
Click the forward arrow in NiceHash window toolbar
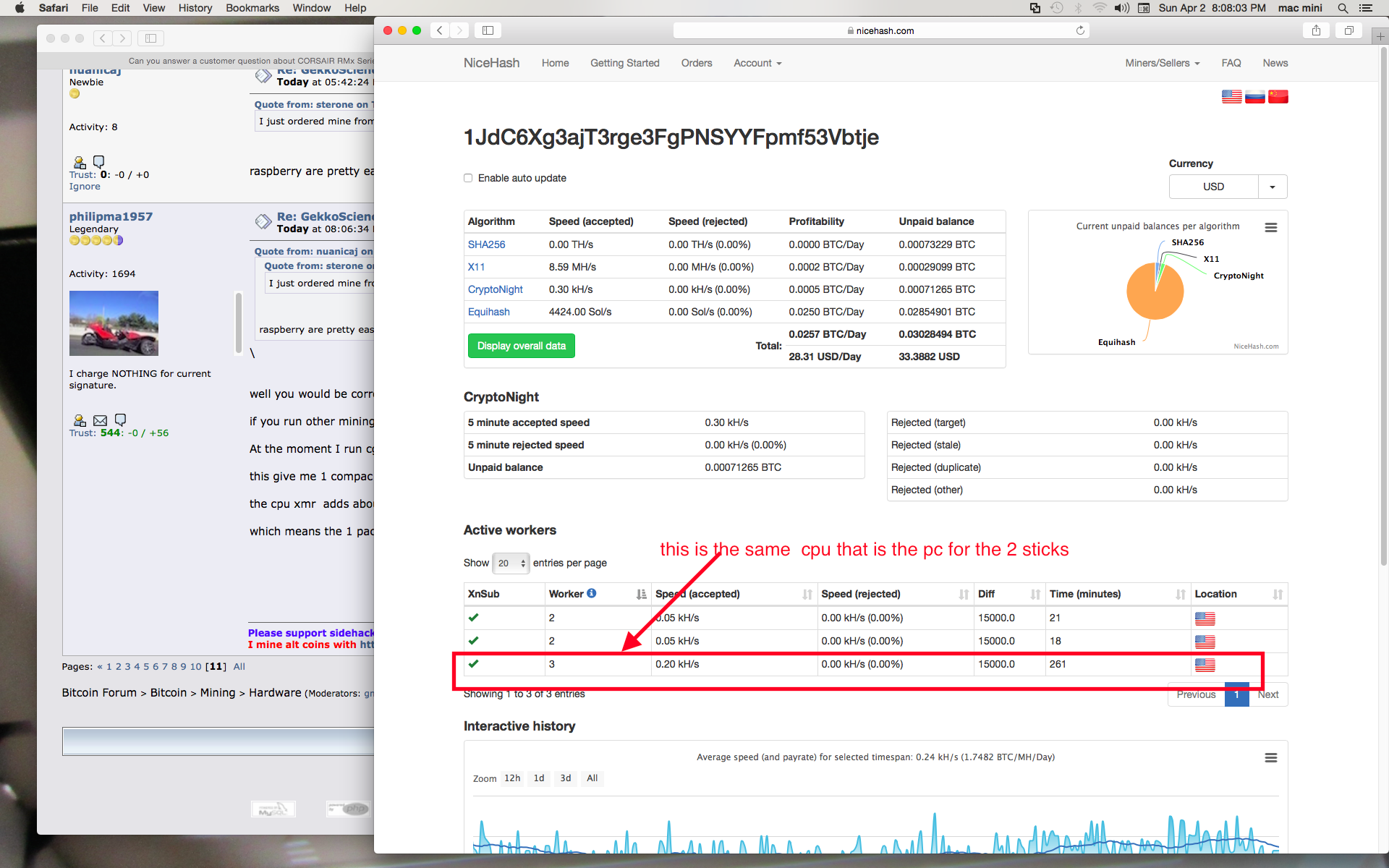pyautogui.click(x=459, y=30)
